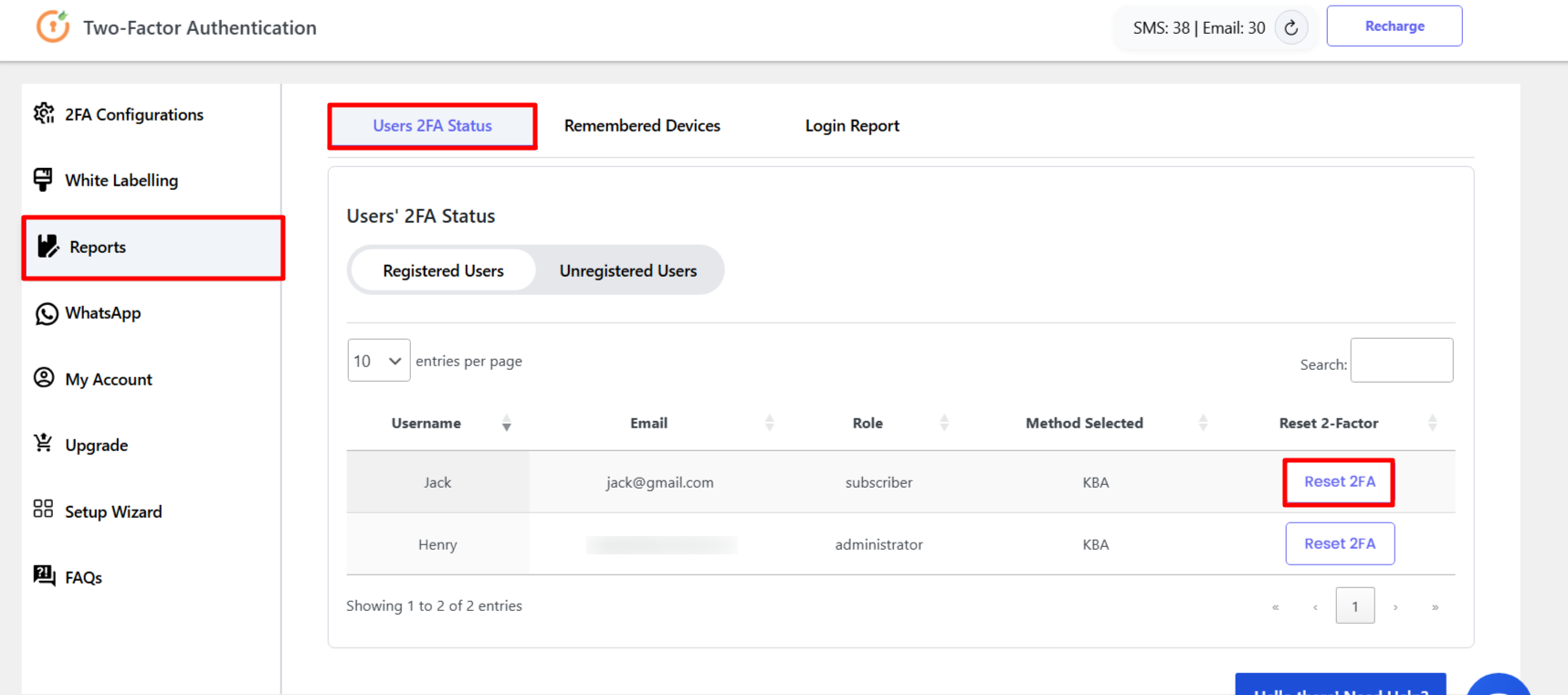The height and width of the screenshot is (695, 1568).
Task: Sort table by Role column arrows
Action: tap(944, 423)
